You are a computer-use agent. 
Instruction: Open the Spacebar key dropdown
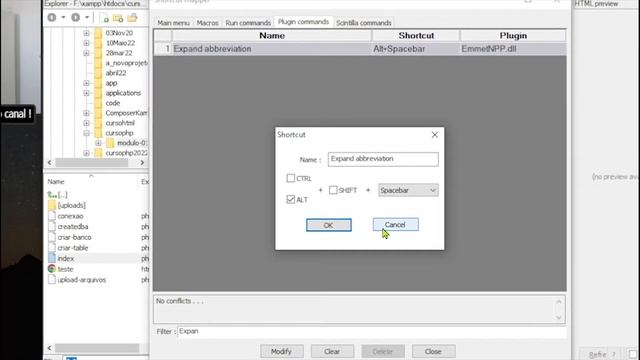pyautogui.click(x=408, y=190)
